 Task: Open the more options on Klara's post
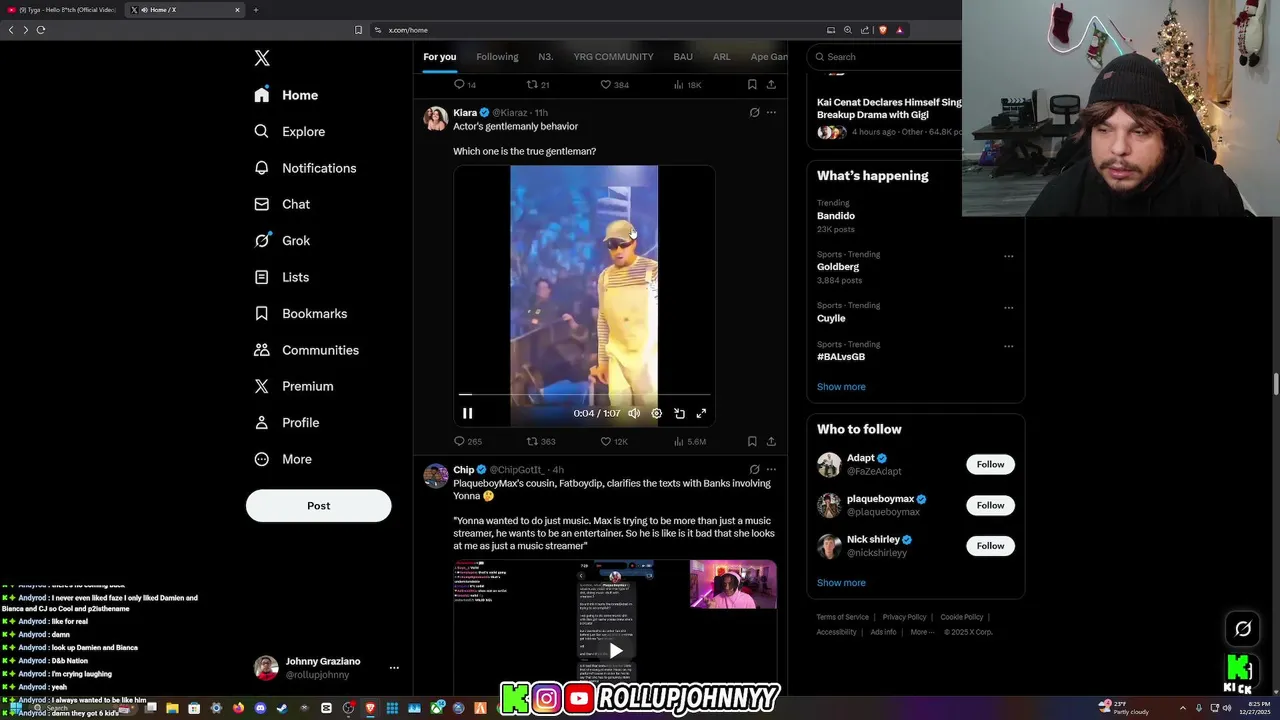point(771,113)
